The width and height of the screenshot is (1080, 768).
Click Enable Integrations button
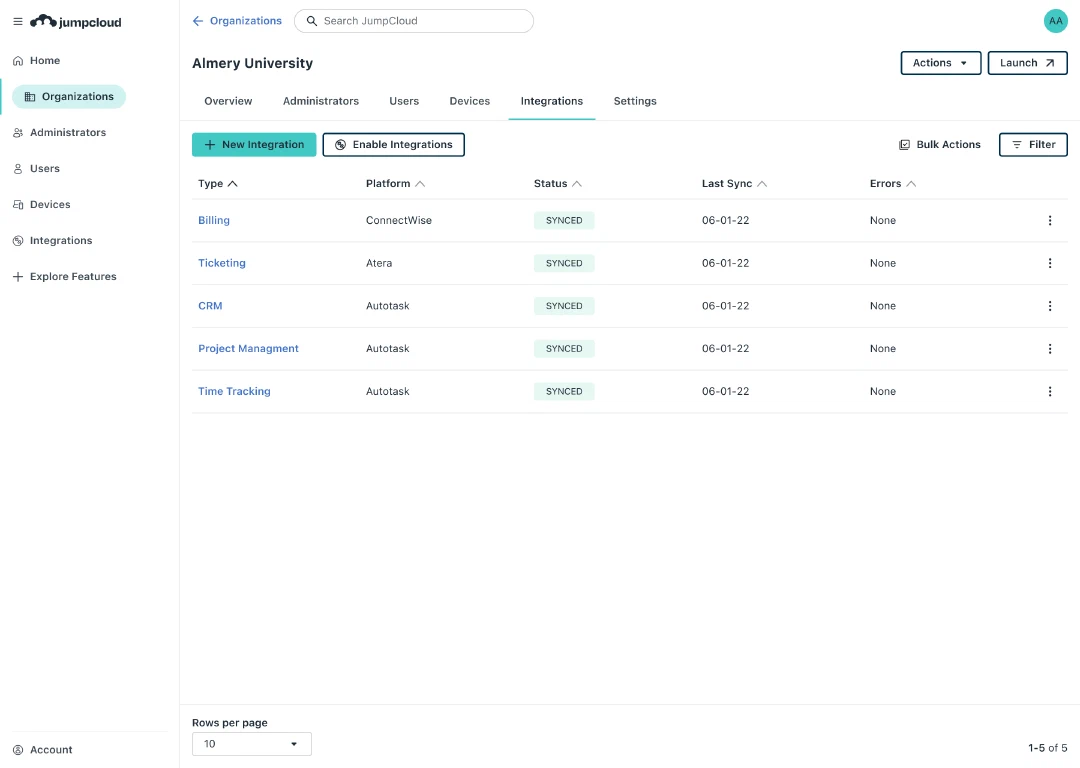pos(393,145)
